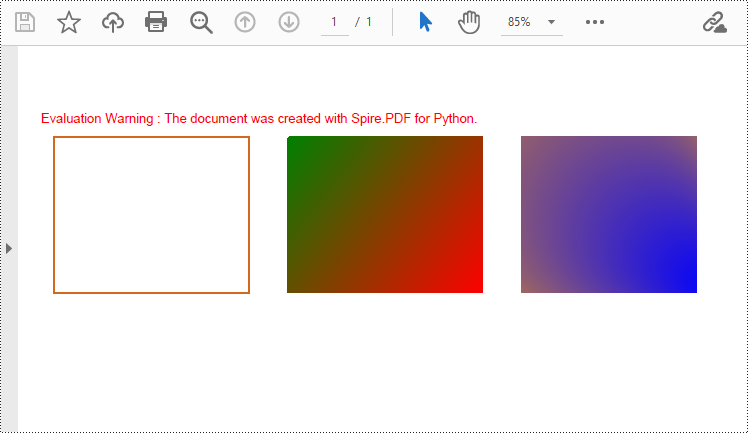Click the green-to-red gradient rectangle
Viewport: 748px width, 433px height.
385,215
